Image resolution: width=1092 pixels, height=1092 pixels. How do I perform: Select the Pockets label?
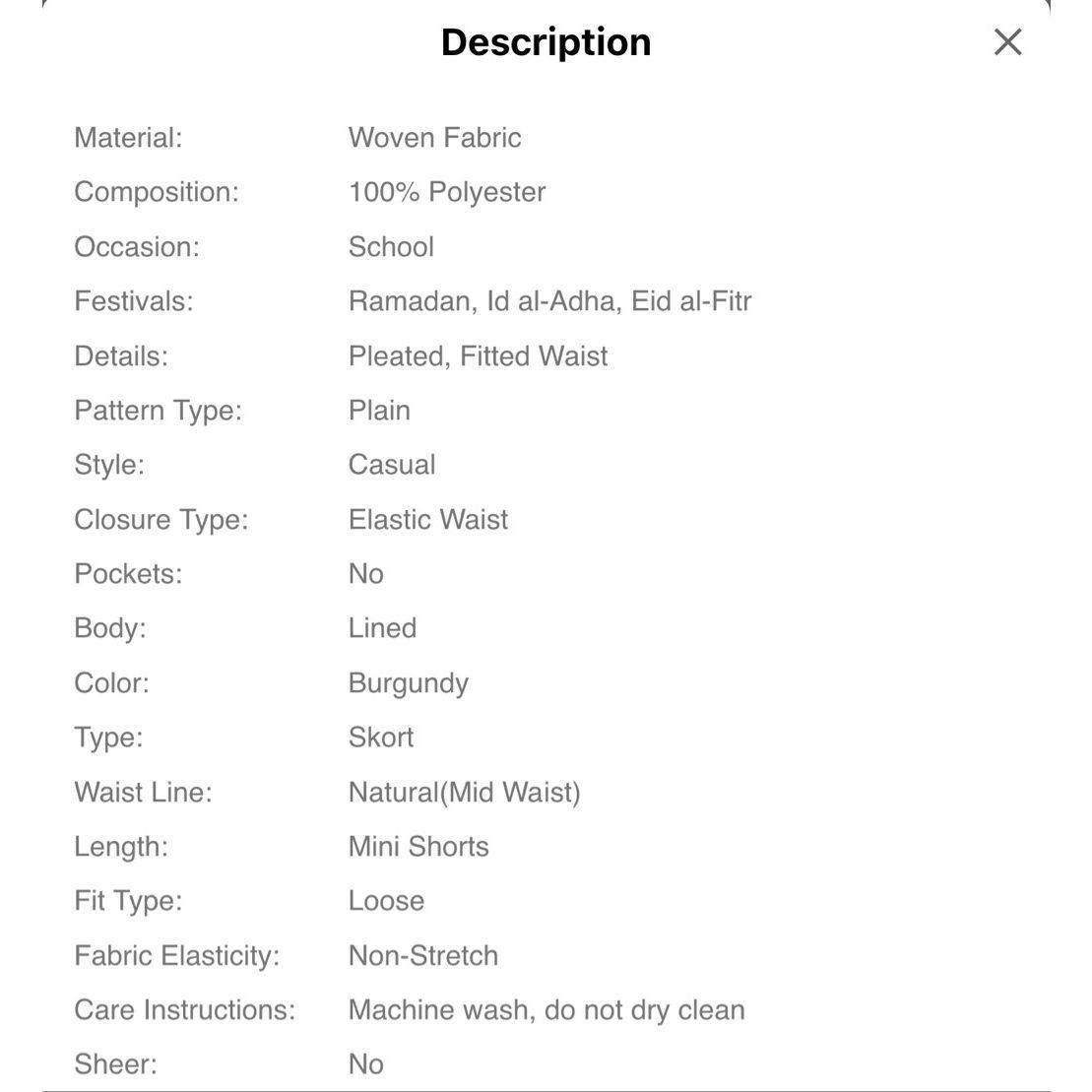pos(128,574)
